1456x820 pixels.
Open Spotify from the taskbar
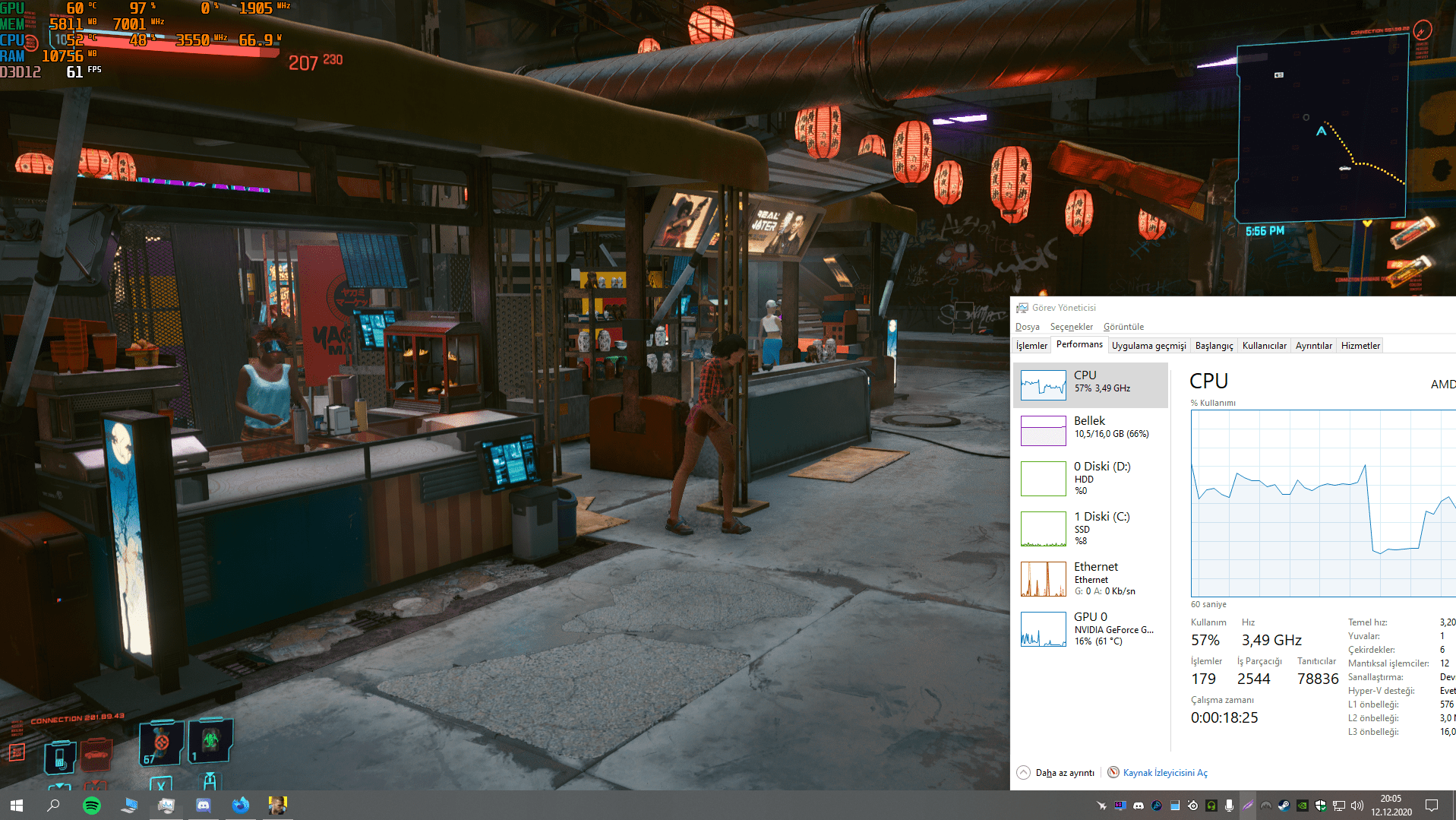(91, 806)
